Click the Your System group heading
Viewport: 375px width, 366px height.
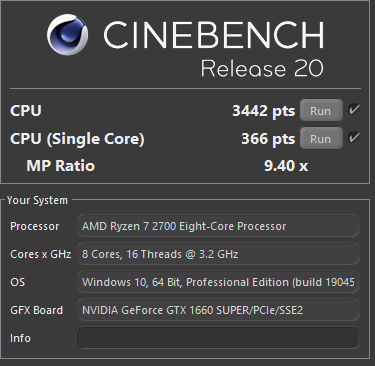(x=37, y=200)
